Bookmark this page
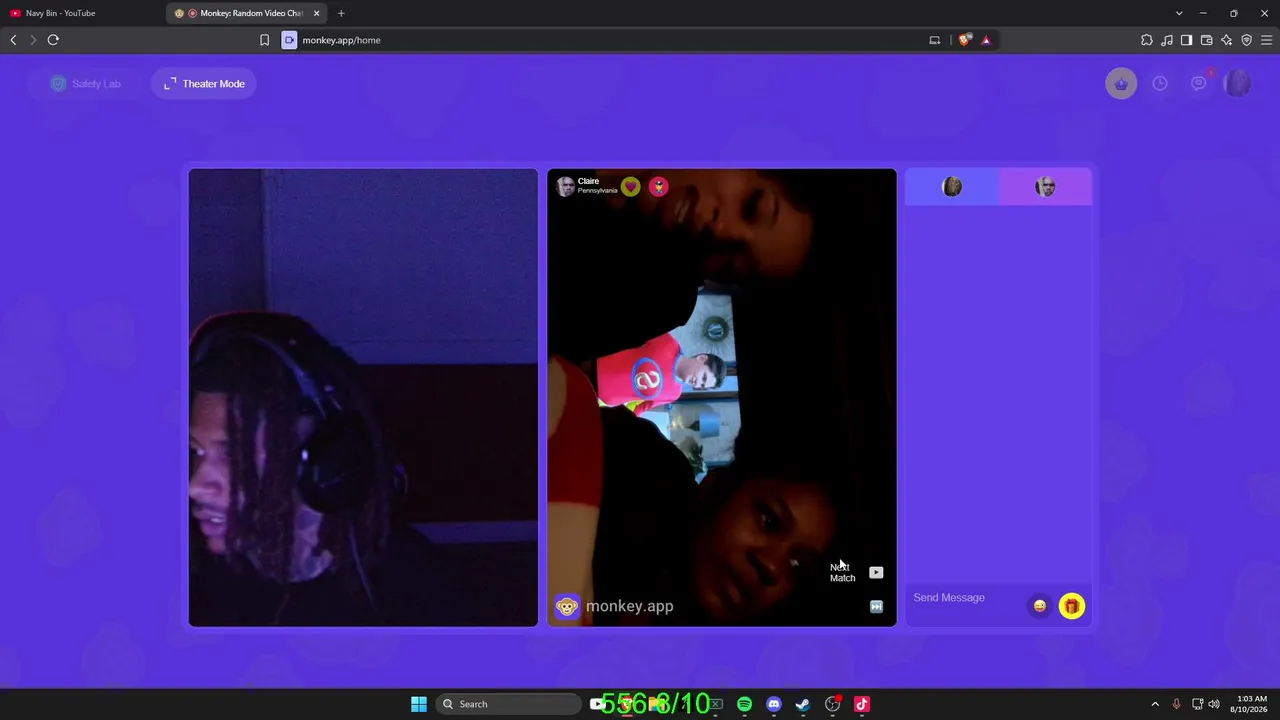The width and height of the screenshot is (1280, 720). coord(264,40)
